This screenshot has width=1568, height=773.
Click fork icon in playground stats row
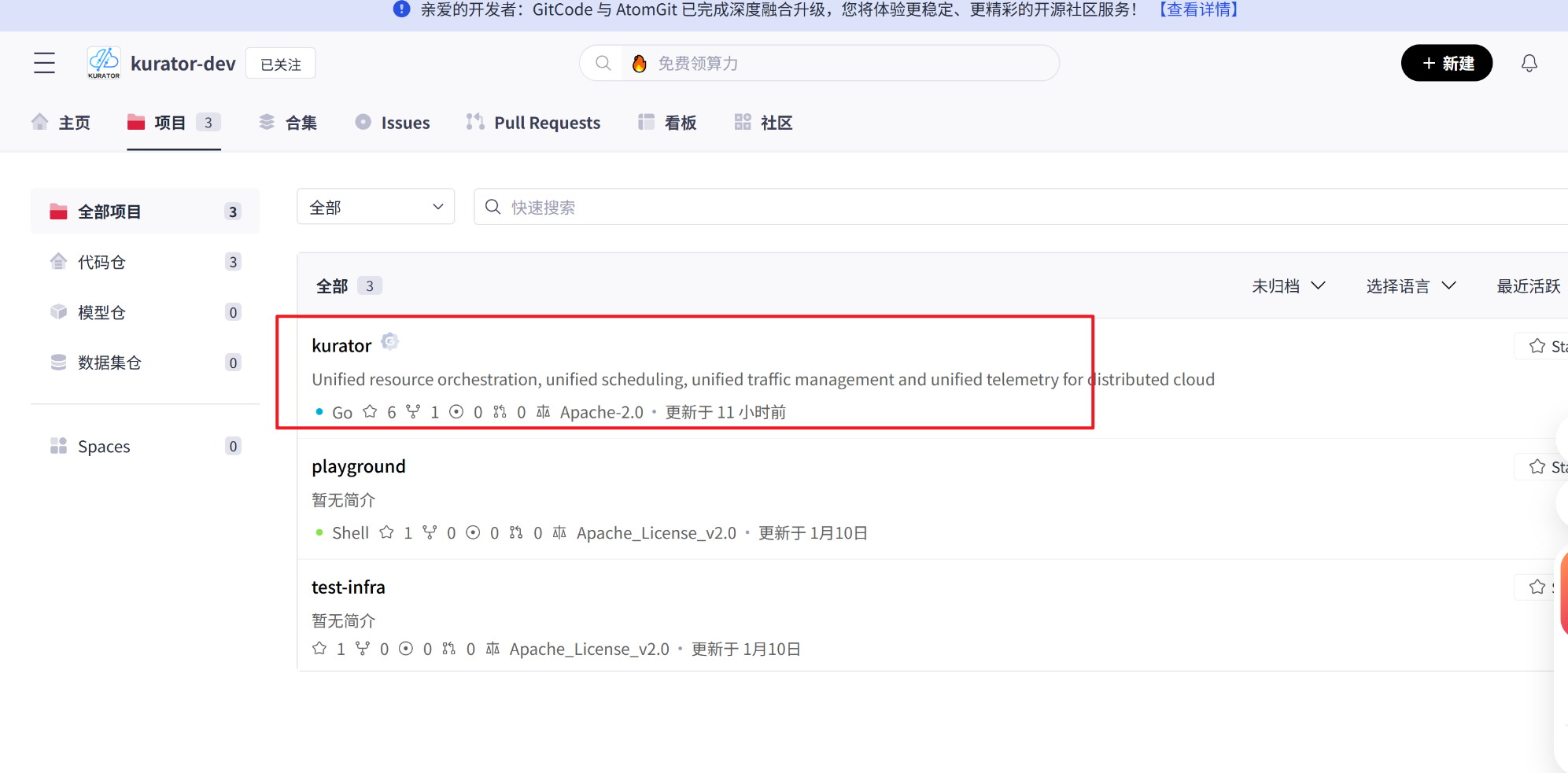point(430,532)
